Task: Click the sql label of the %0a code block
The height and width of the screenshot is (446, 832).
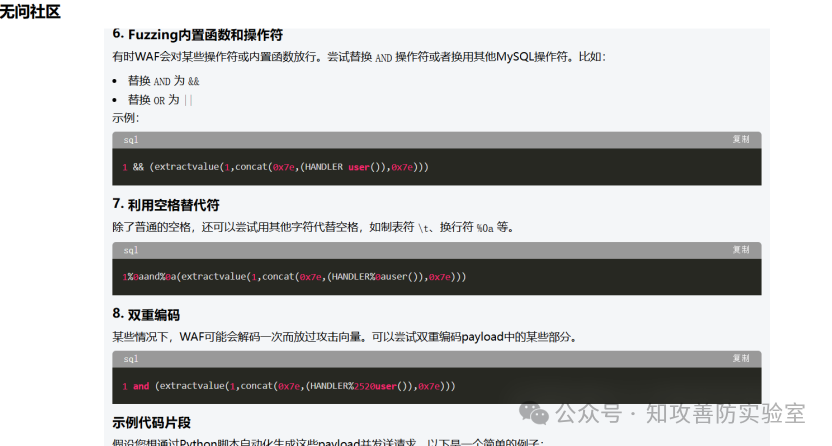Action: click(131, 250)
